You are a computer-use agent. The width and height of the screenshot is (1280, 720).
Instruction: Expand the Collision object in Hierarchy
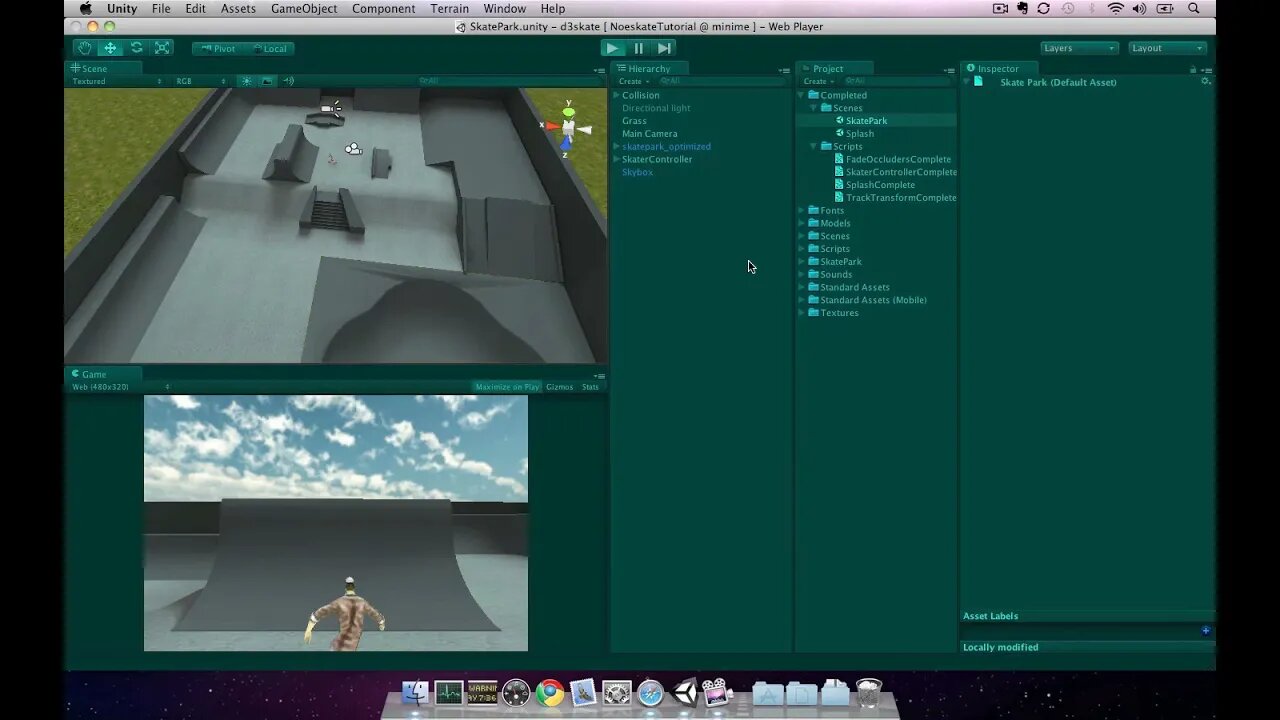click(616, 95)
